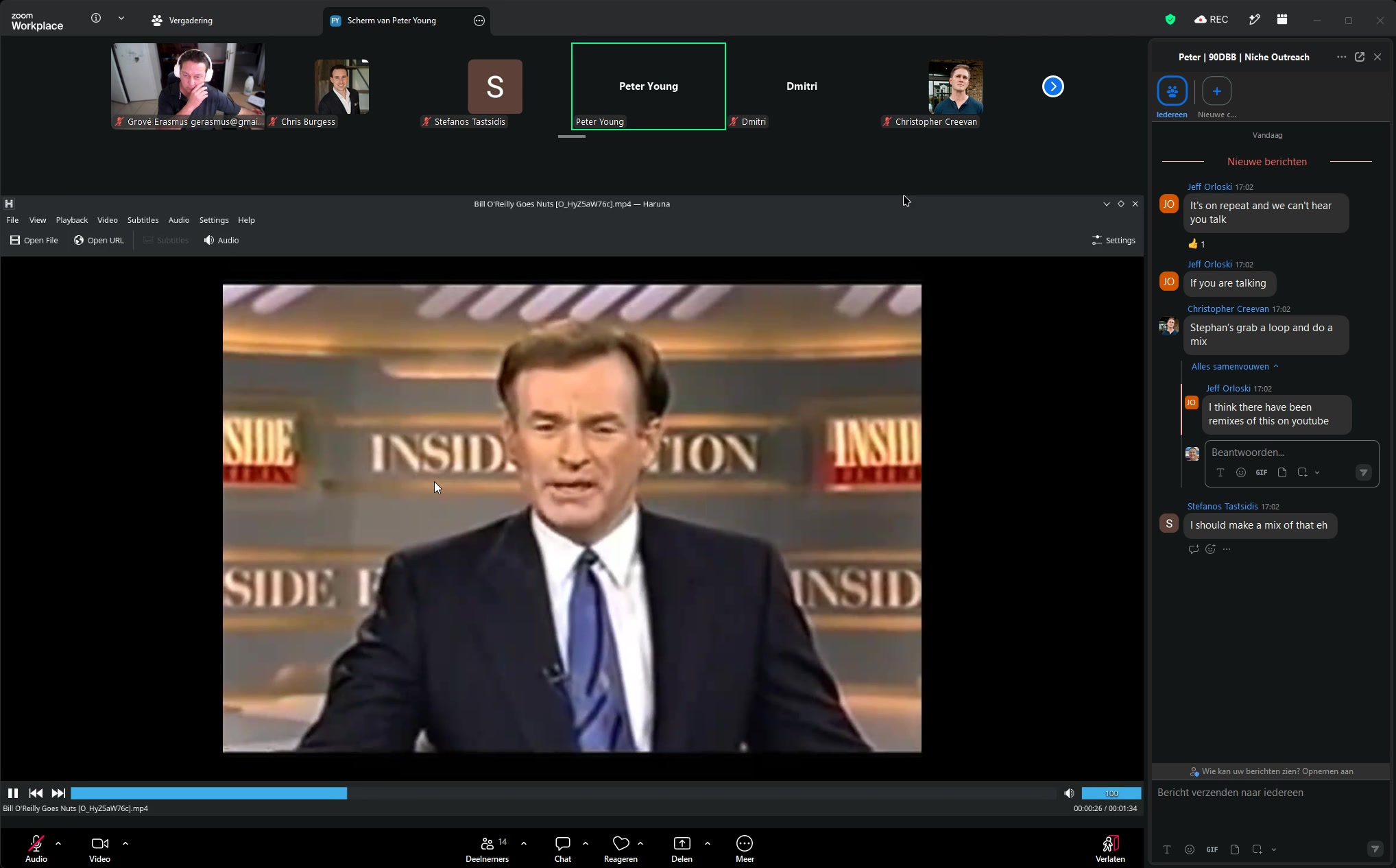Click the green encryption shield icon
Image resolution: width=1396 pixels, height=868 pixels.
click(1170, 20)
